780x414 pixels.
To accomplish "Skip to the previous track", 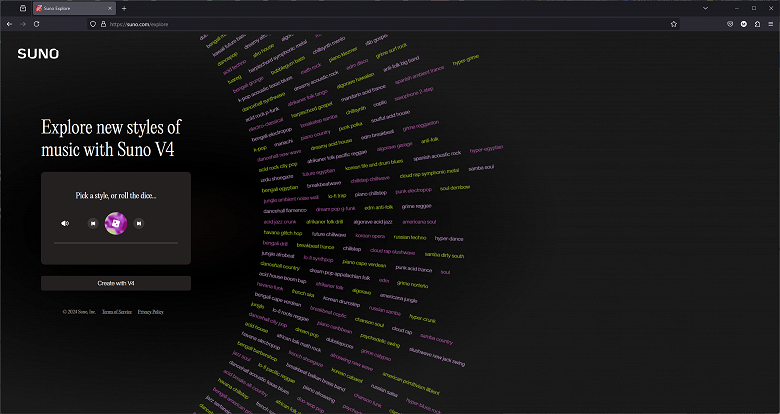I will [x=93, y=223].
